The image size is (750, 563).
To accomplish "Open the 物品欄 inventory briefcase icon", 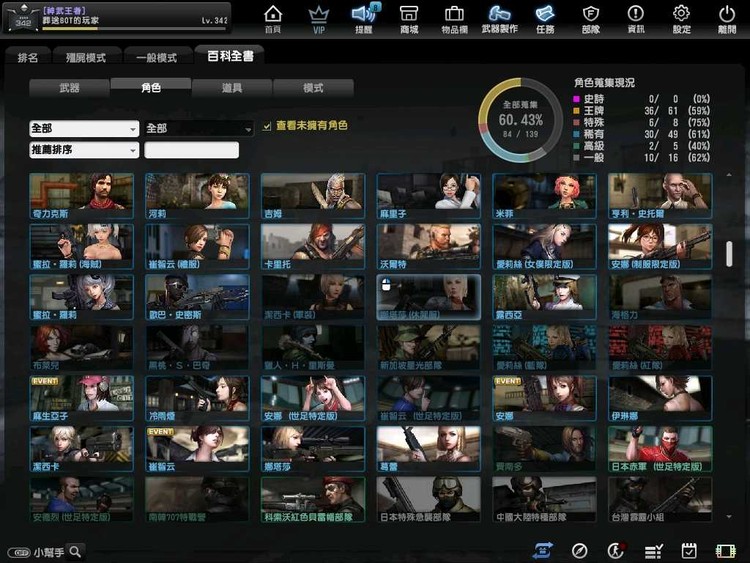I will tap(454, 19).
